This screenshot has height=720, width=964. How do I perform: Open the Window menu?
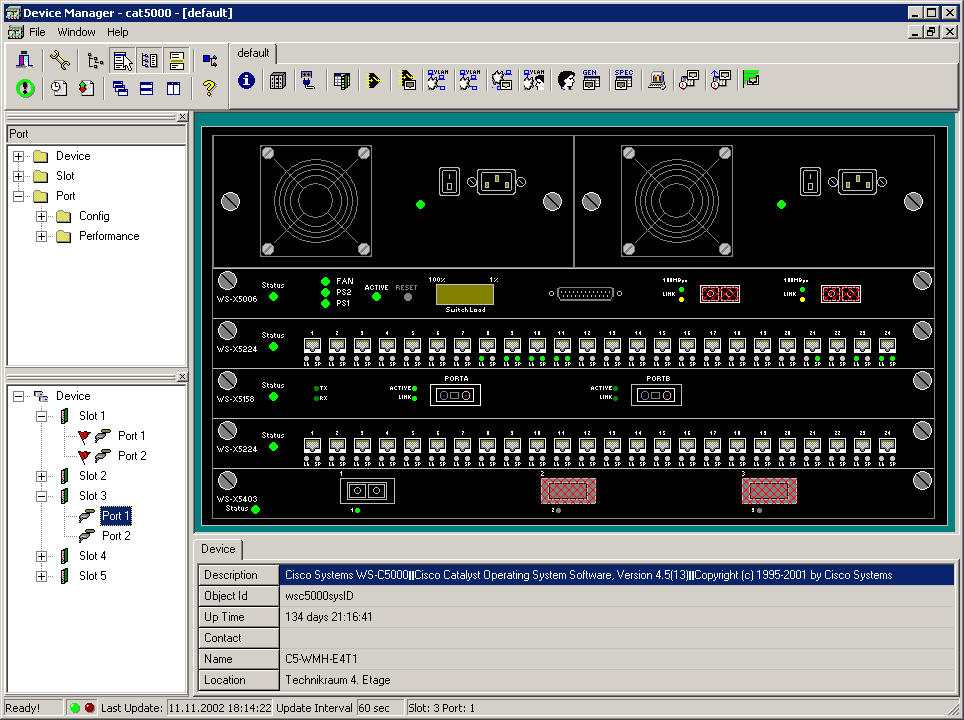click(76, 32)
